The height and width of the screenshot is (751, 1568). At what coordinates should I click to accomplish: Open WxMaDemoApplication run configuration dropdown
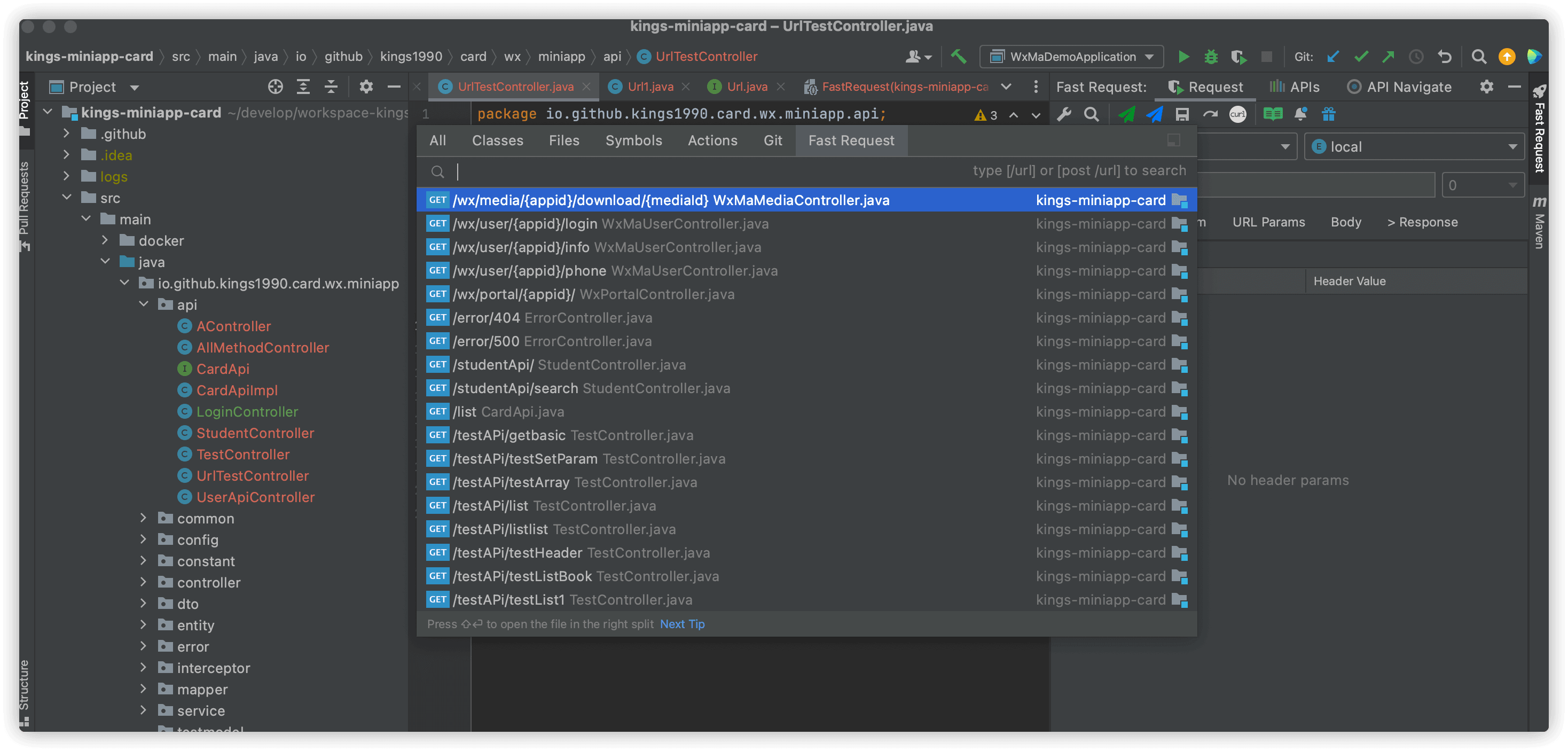1071,57
